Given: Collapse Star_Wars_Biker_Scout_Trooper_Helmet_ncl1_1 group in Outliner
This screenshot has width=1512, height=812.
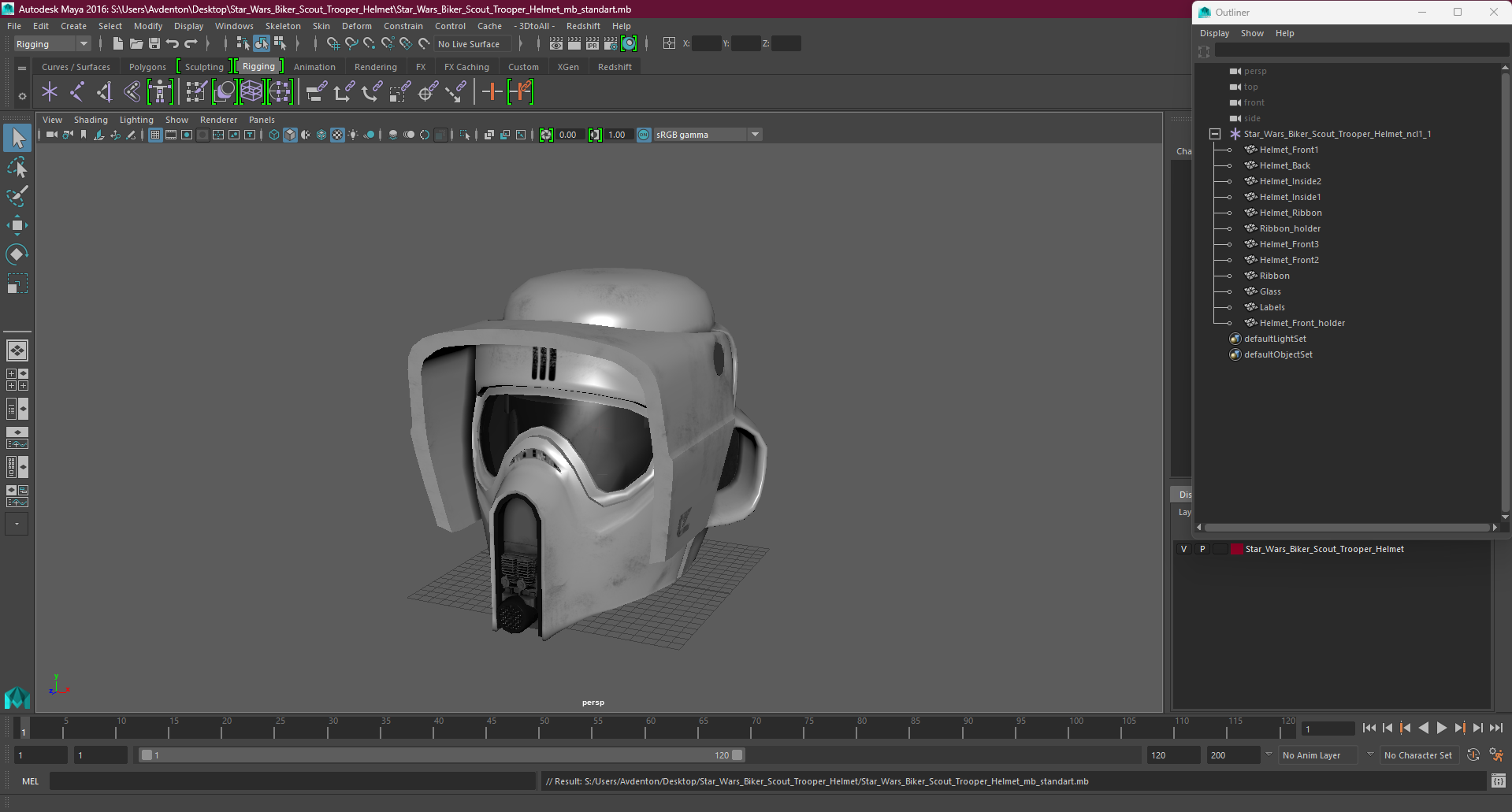Looking at the screenshot, I should click(x=1215, y=134).
